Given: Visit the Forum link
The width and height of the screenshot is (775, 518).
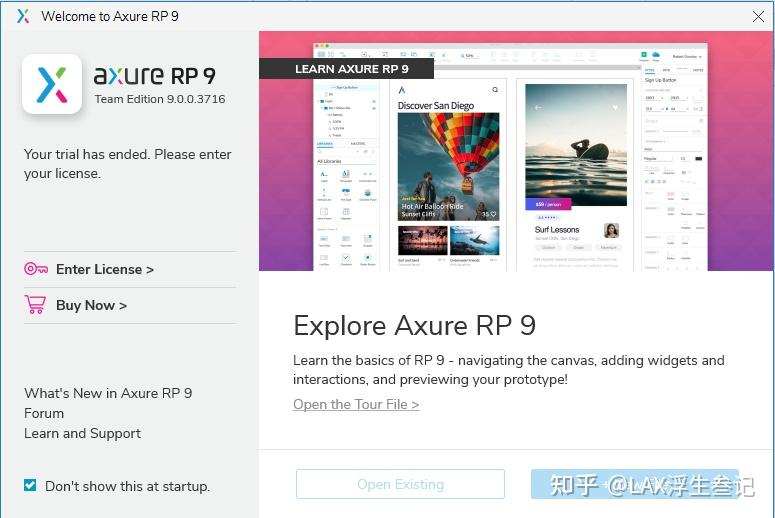Looking at the screenshot, I should tap(44, 413).
